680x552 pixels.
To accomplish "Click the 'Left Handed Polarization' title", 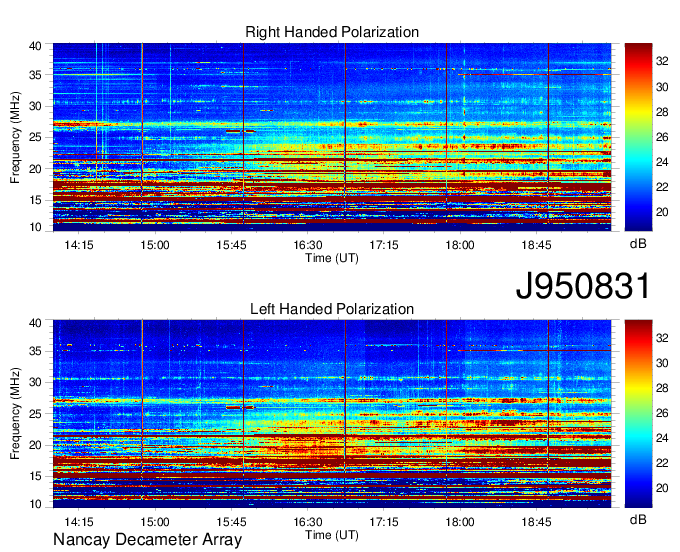I will pos(332,309).
